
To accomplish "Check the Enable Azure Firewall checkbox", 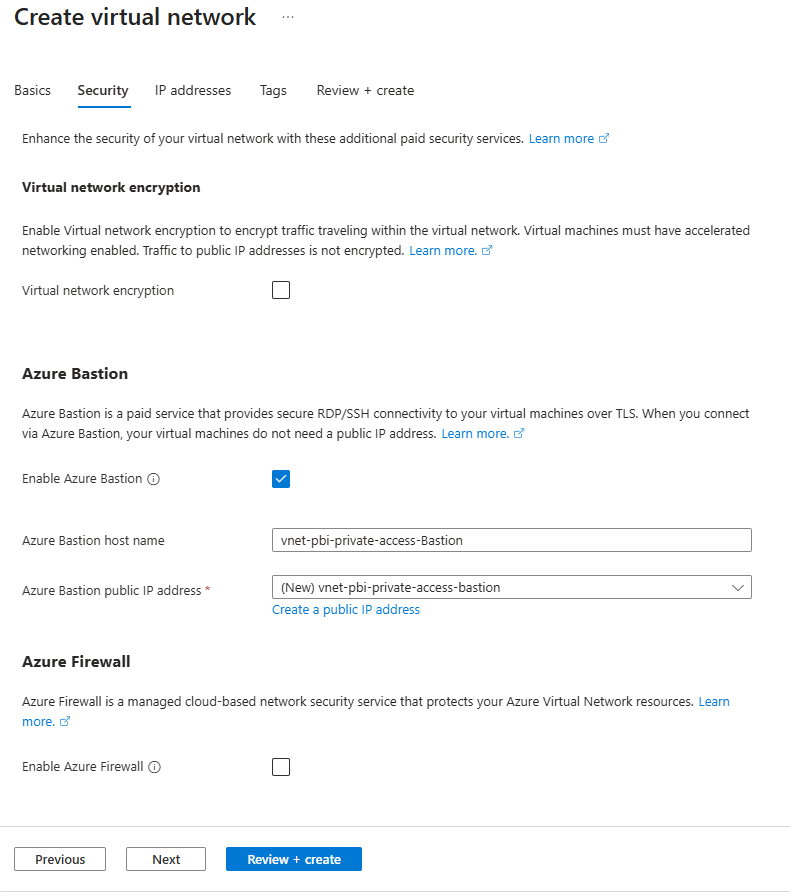I will (281, 767).
